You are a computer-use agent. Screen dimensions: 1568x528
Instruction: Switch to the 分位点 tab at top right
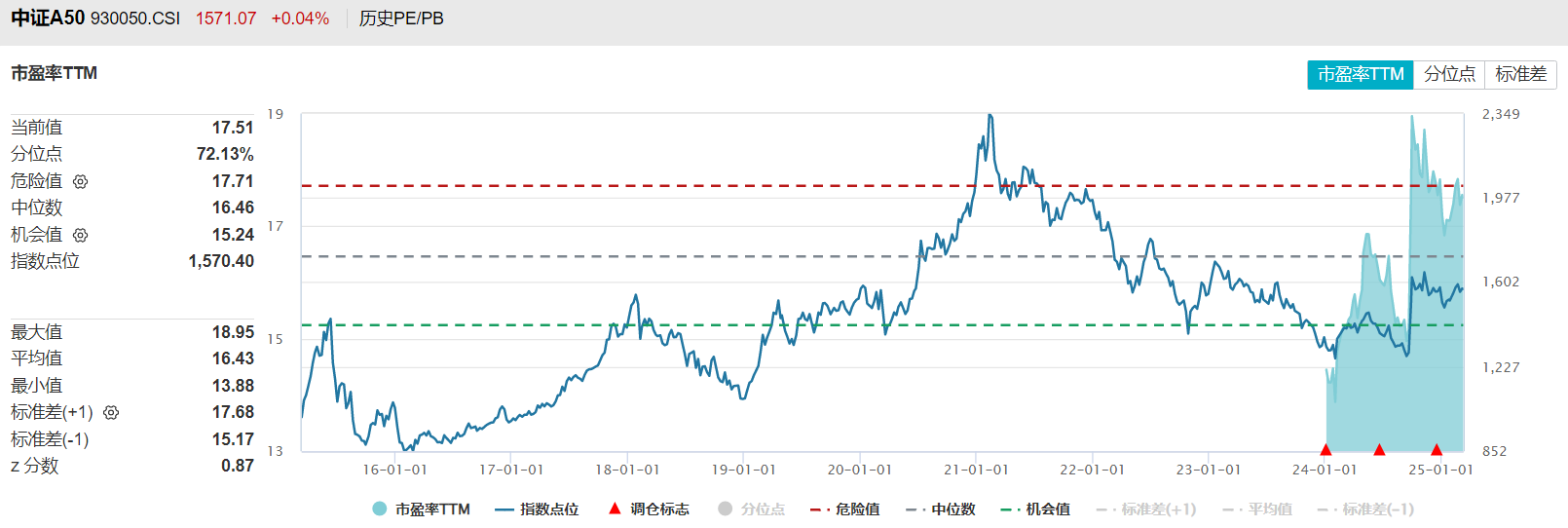tap(1449, 74)
